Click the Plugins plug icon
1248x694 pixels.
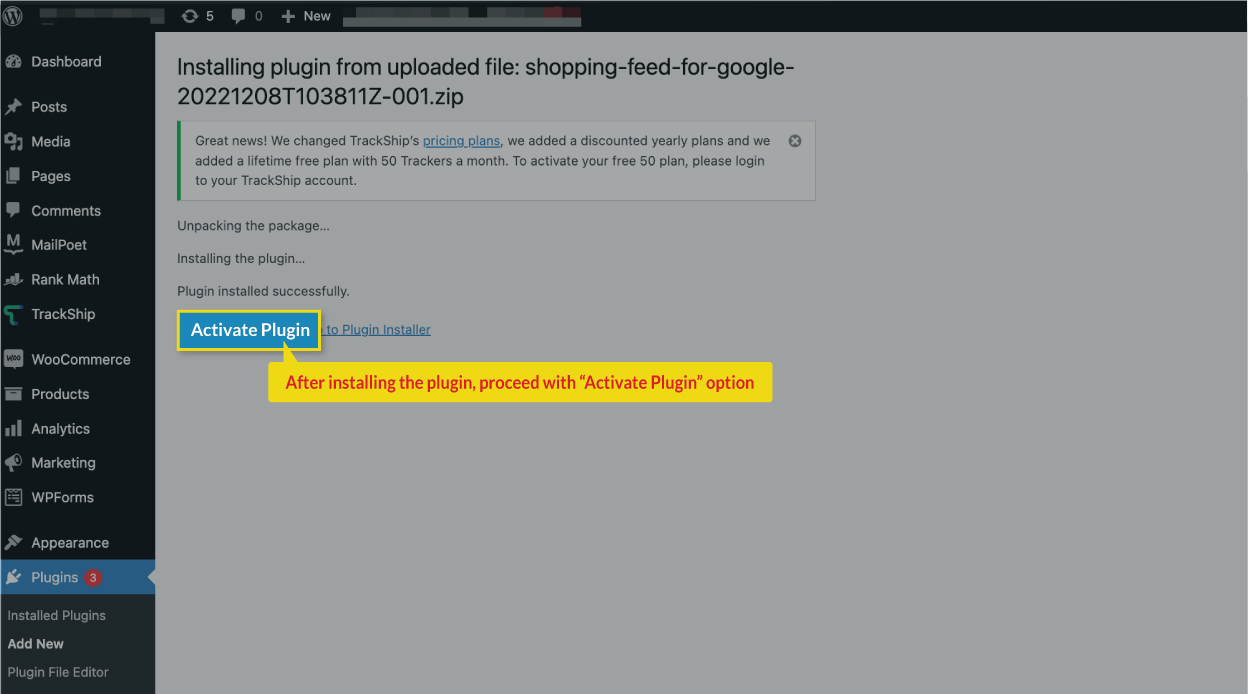point(13,578)
